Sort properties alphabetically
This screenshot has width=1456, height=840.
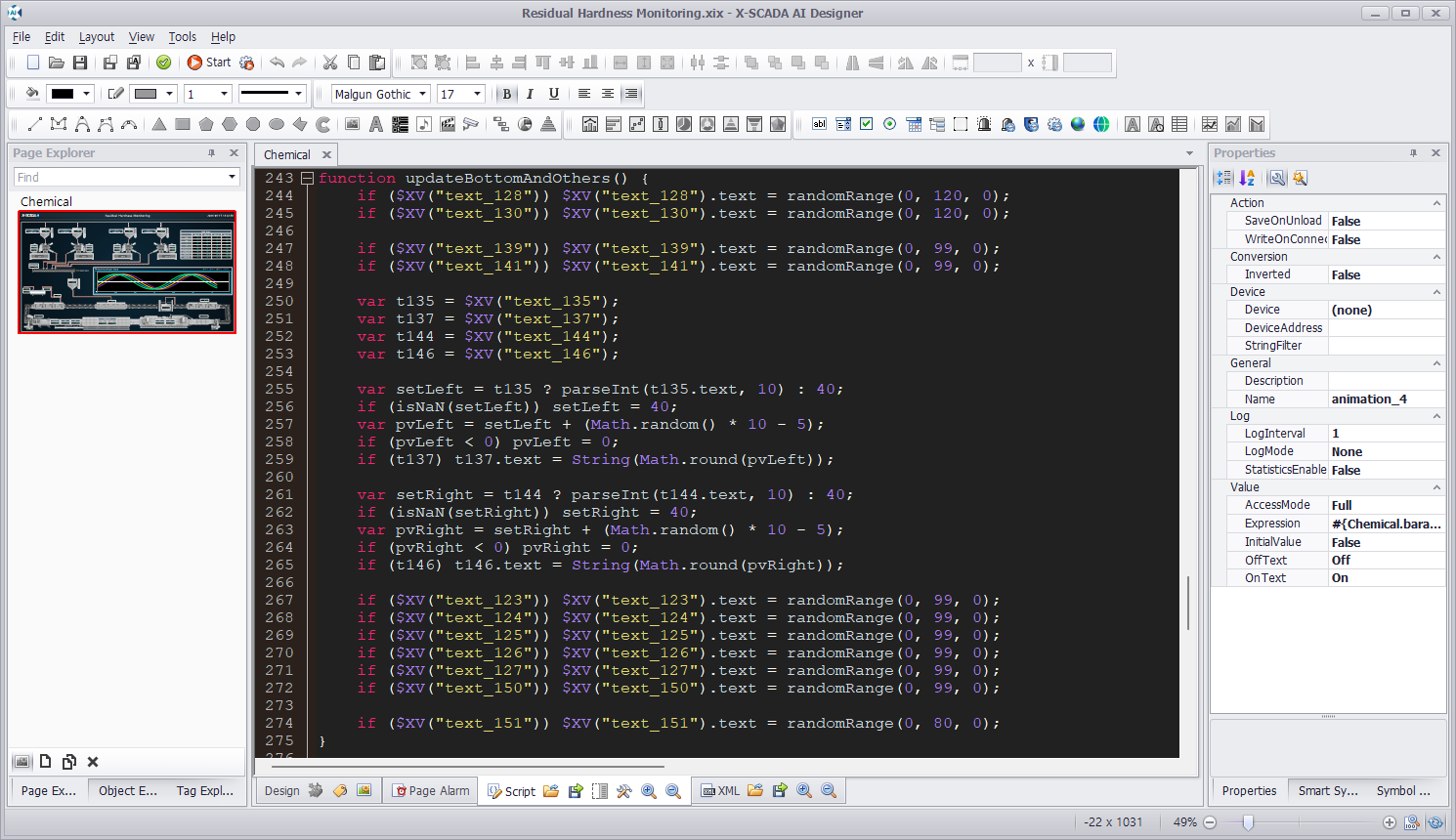pos(1247,178)
